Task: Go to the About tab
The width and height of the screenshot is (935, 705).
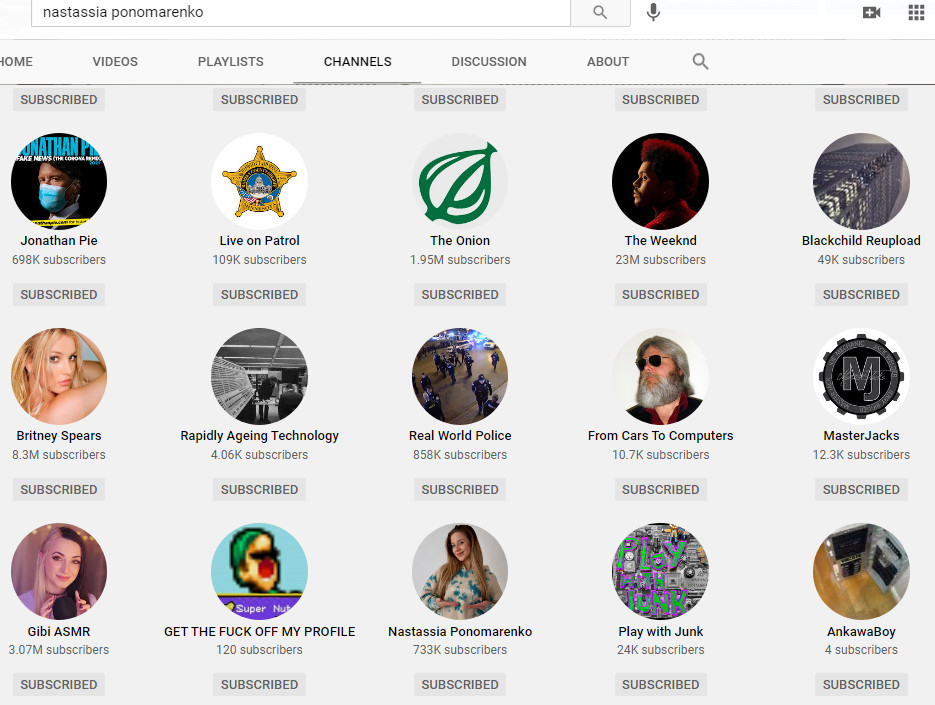Action: [608, 61]
